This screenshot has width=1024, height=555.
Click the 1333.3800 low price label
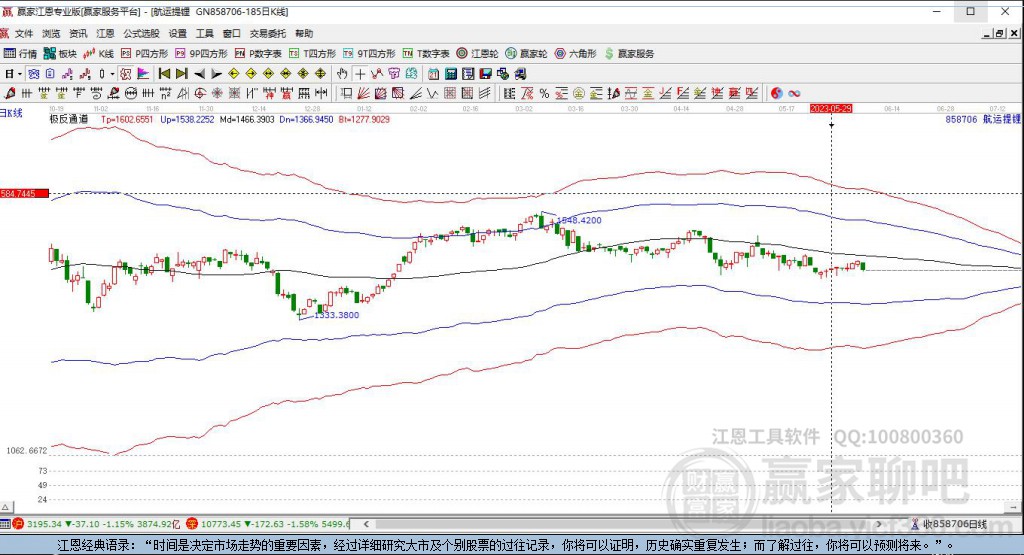[337, 315]
